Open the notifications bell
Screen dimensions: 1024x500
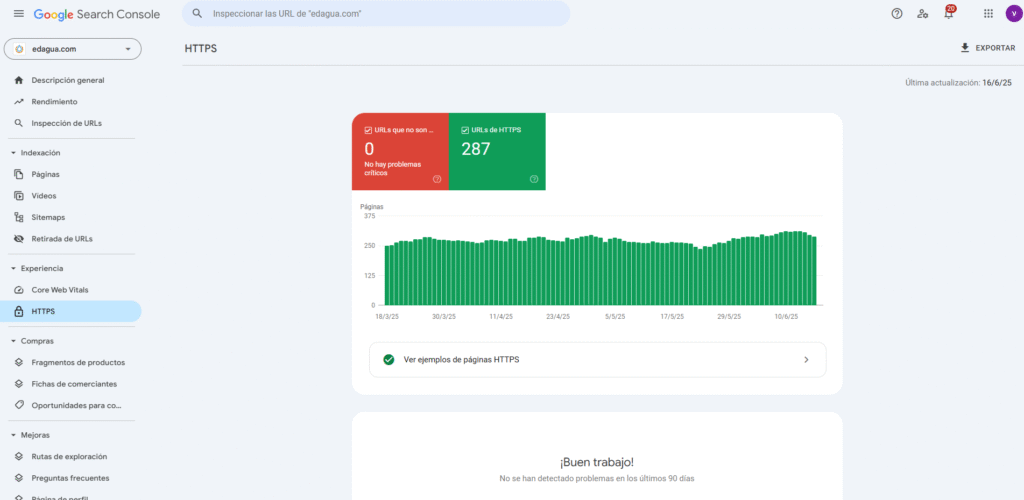tap(948, 14)
